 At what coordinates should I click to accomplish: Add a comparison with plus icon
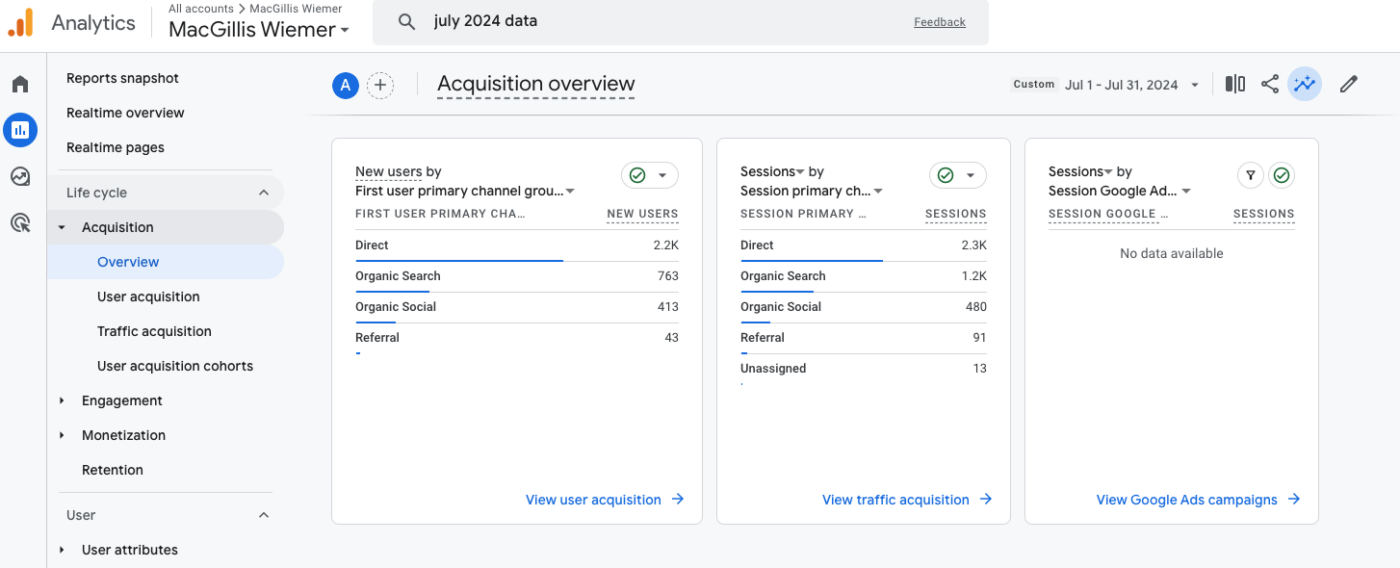coord(380,85)
